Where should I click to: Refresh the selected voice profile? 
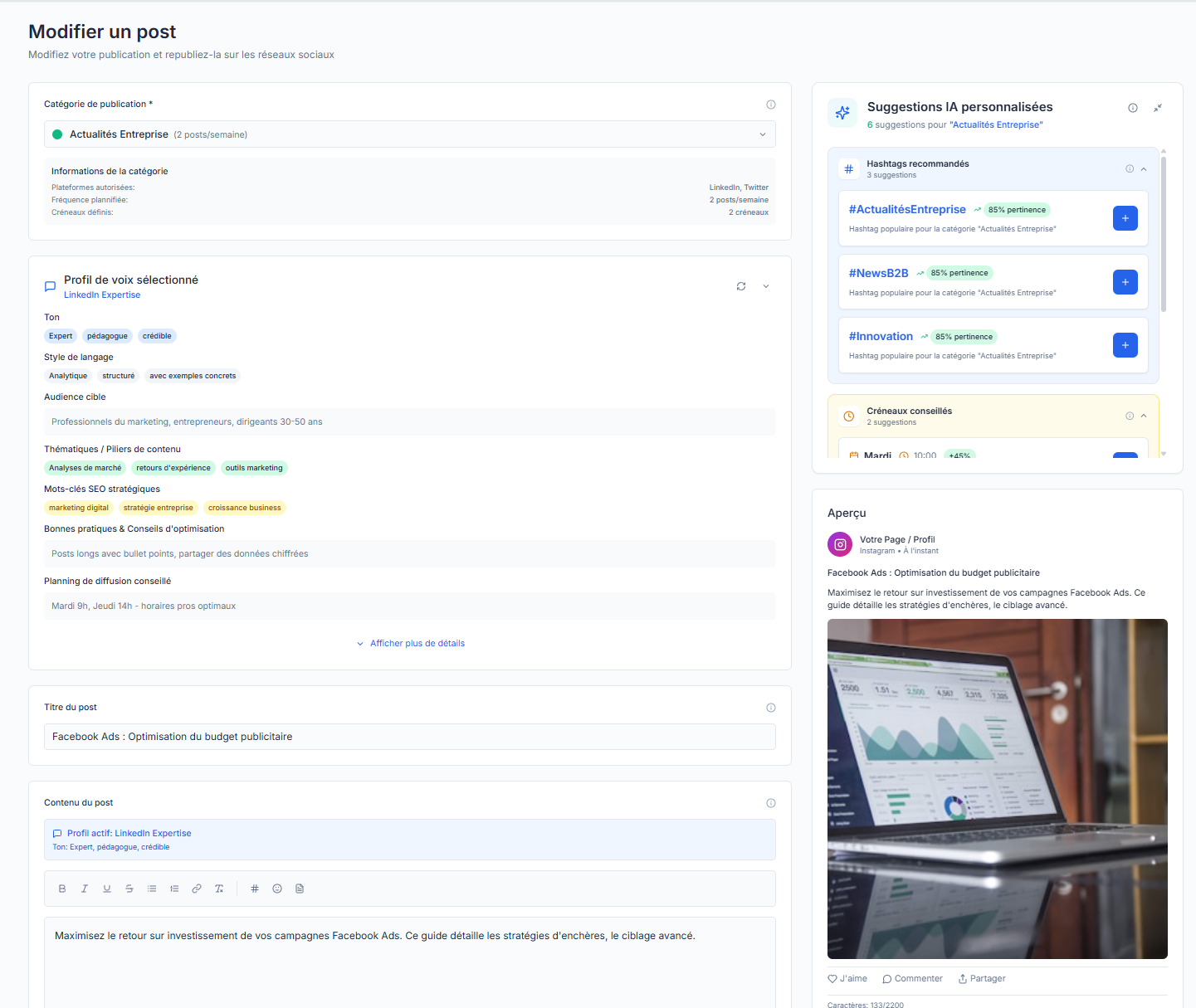(x=741, y=286)
